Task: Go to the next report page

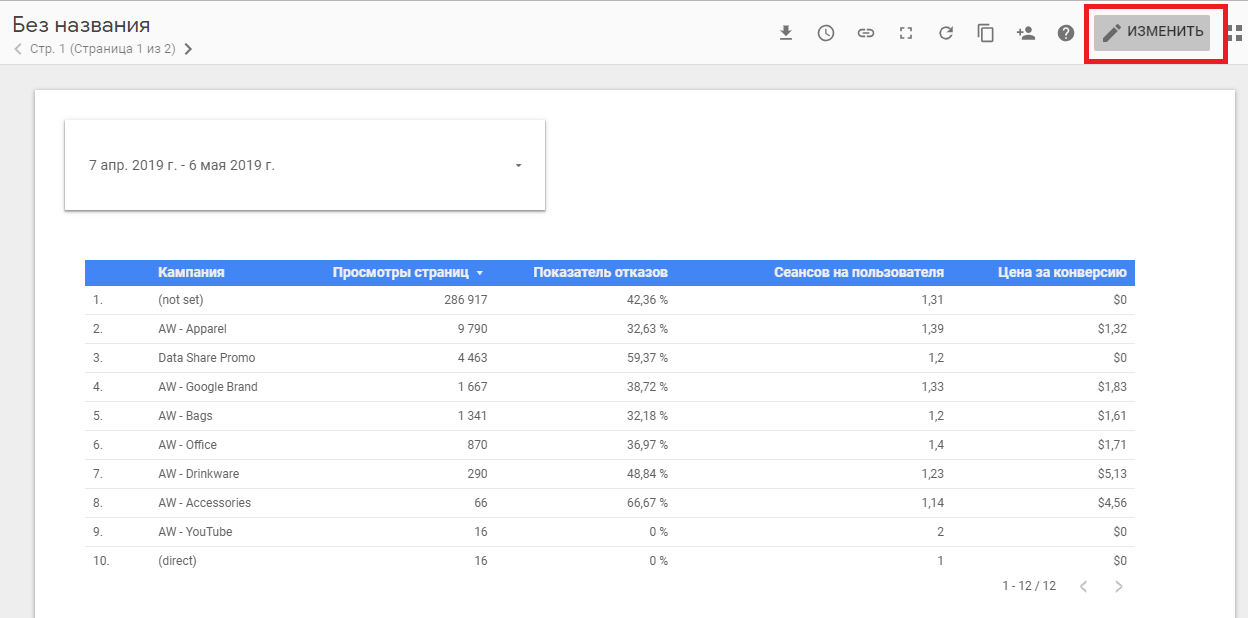Action: (x=189, y=49)
